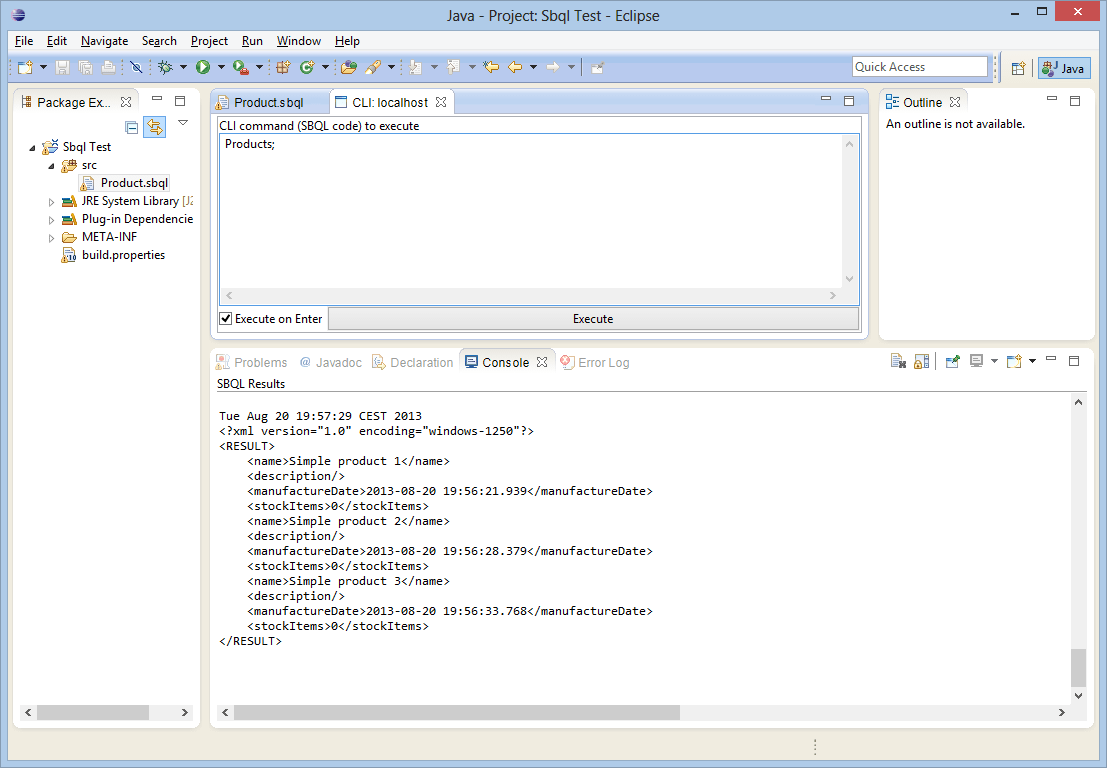The width and height of the screenshot is (1107, 768).
Task: Click the Save toolbar icon
Action: pos(63,67)
